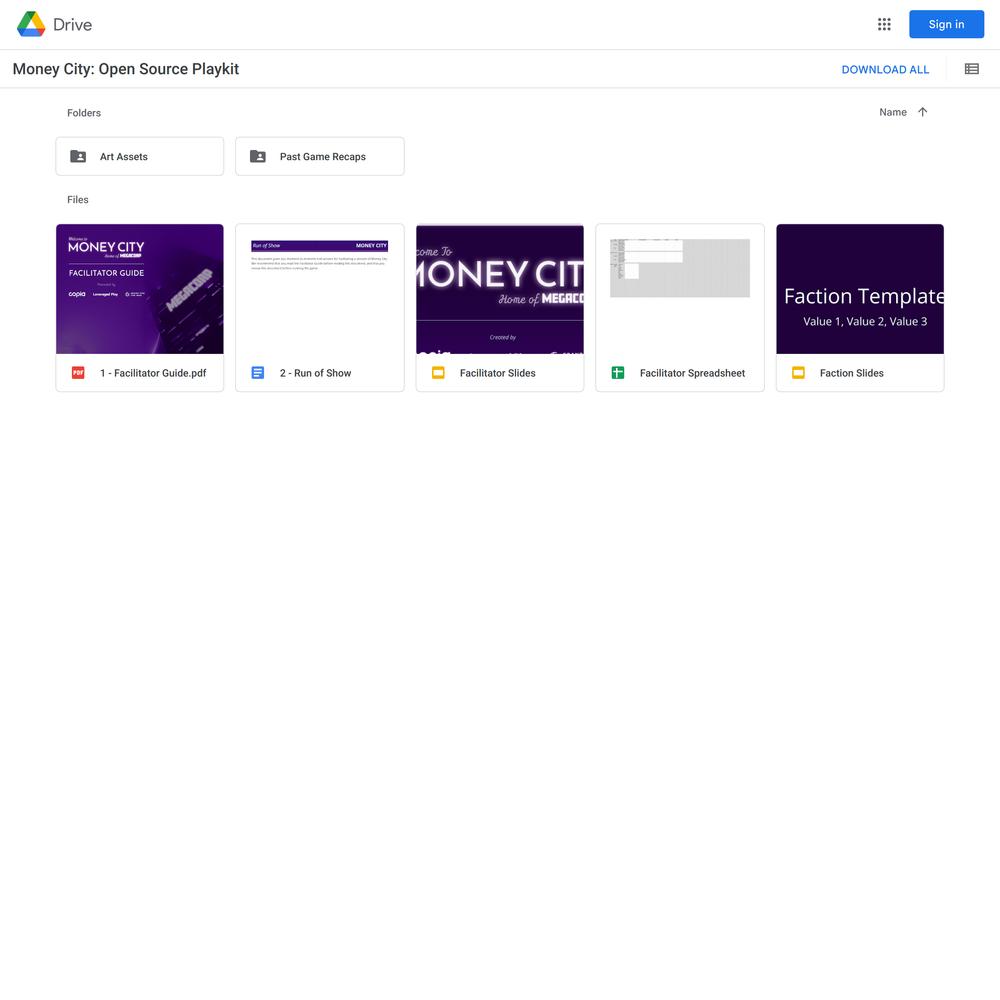Open the Google apps grid launcher
This screenshot has width=1000, height=1000.
pos(884,24)
